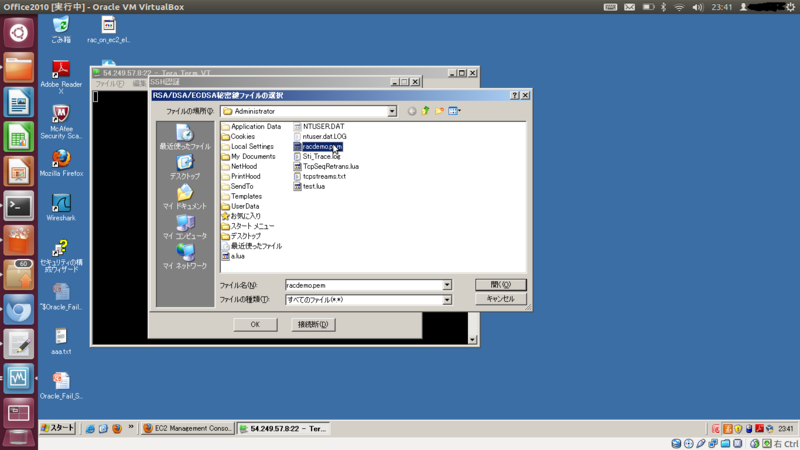Select Cookies folder
Image resolution: width=800 pixels, height=450 pixels.
(238, 136)
